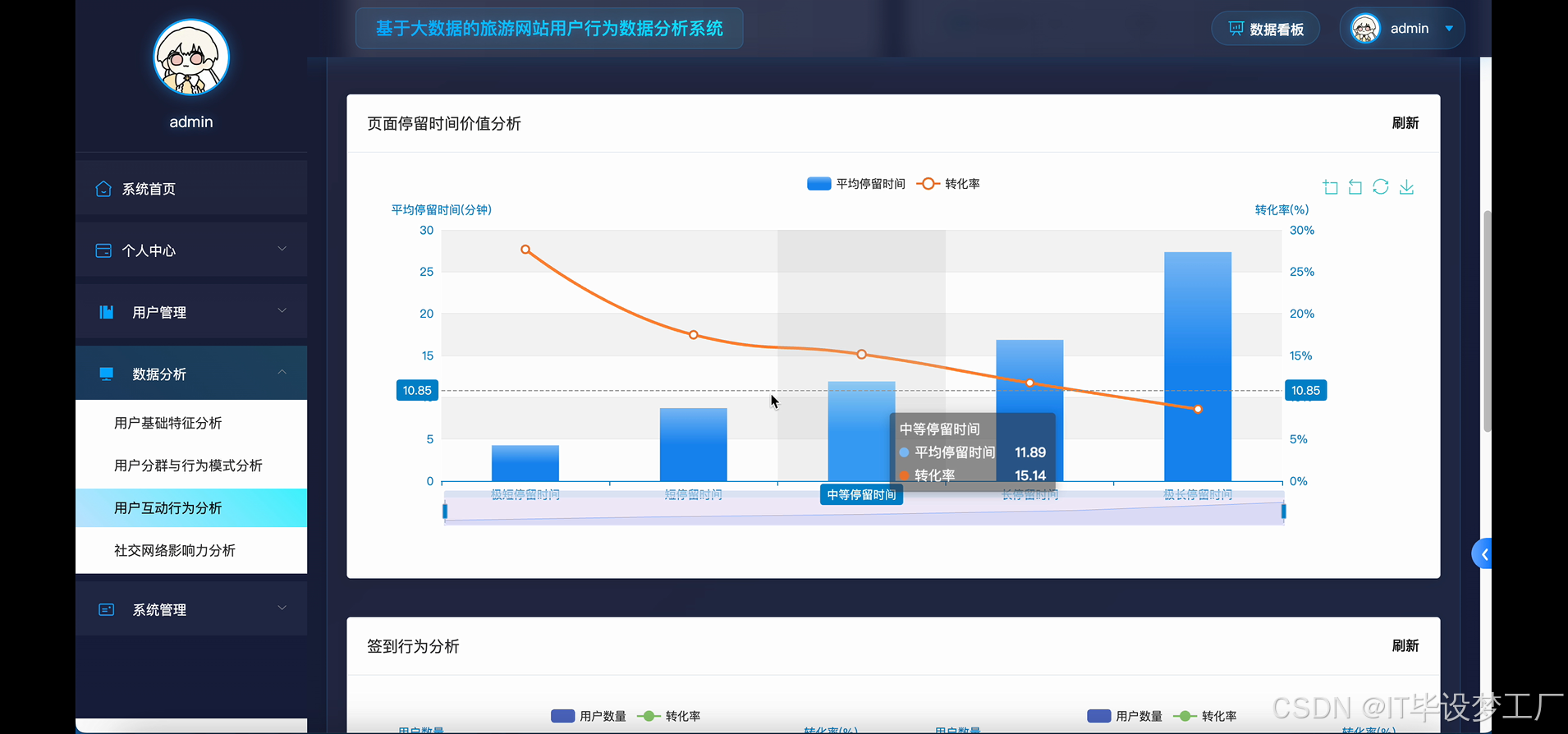Viewport: 1568px width, 734px height.
Task: Click the 中等停留时间 bar
Action: 861,431
